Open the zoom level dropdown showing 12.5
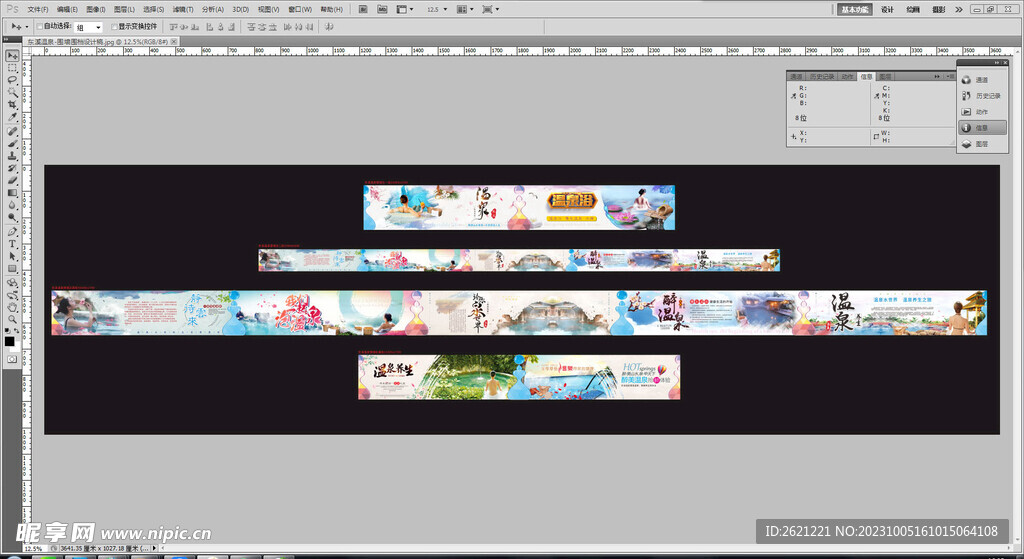This screenshot has width=1024, height=559. point(437,9)
